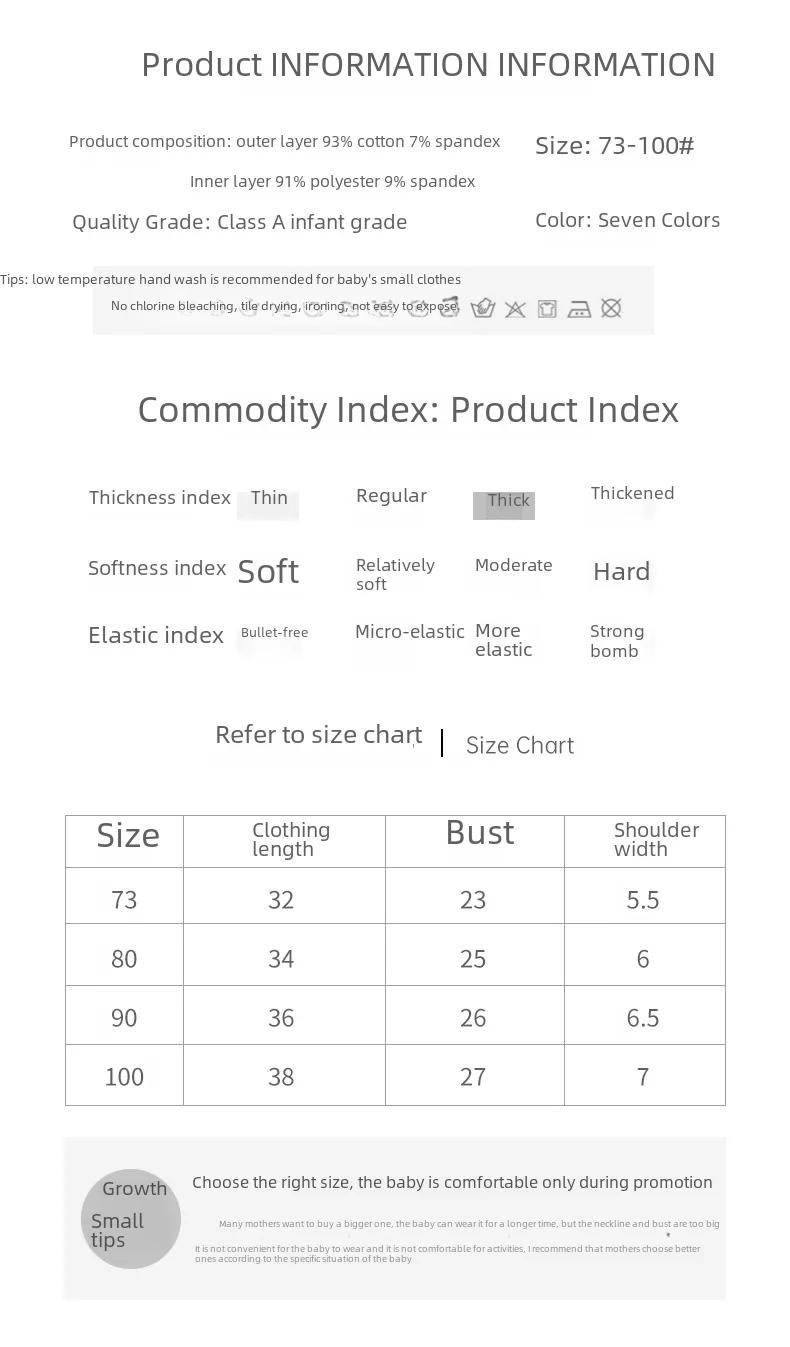Click the Color: Seven Colors text
Viewport: 790px width, 1347px height.
[x=627, y=220]
